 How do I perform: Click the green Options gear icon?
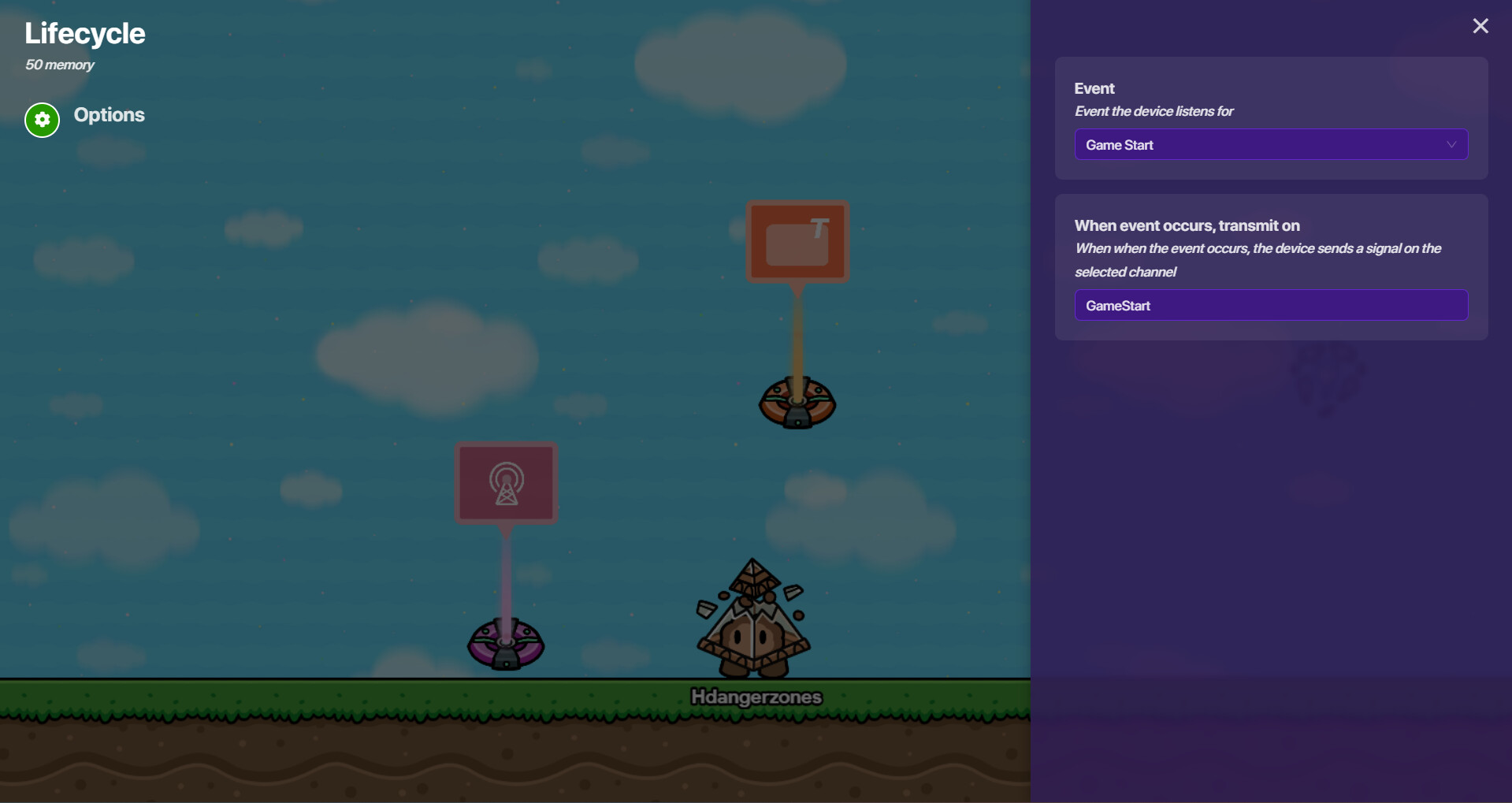coord(42,120)
